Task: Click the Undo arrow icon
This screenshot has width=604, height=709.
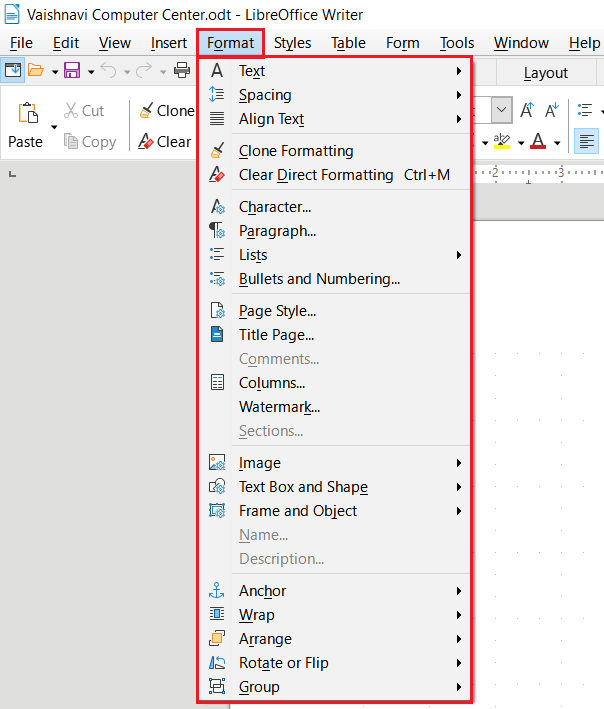Action: pyautogui.click(x=109, y=70)
